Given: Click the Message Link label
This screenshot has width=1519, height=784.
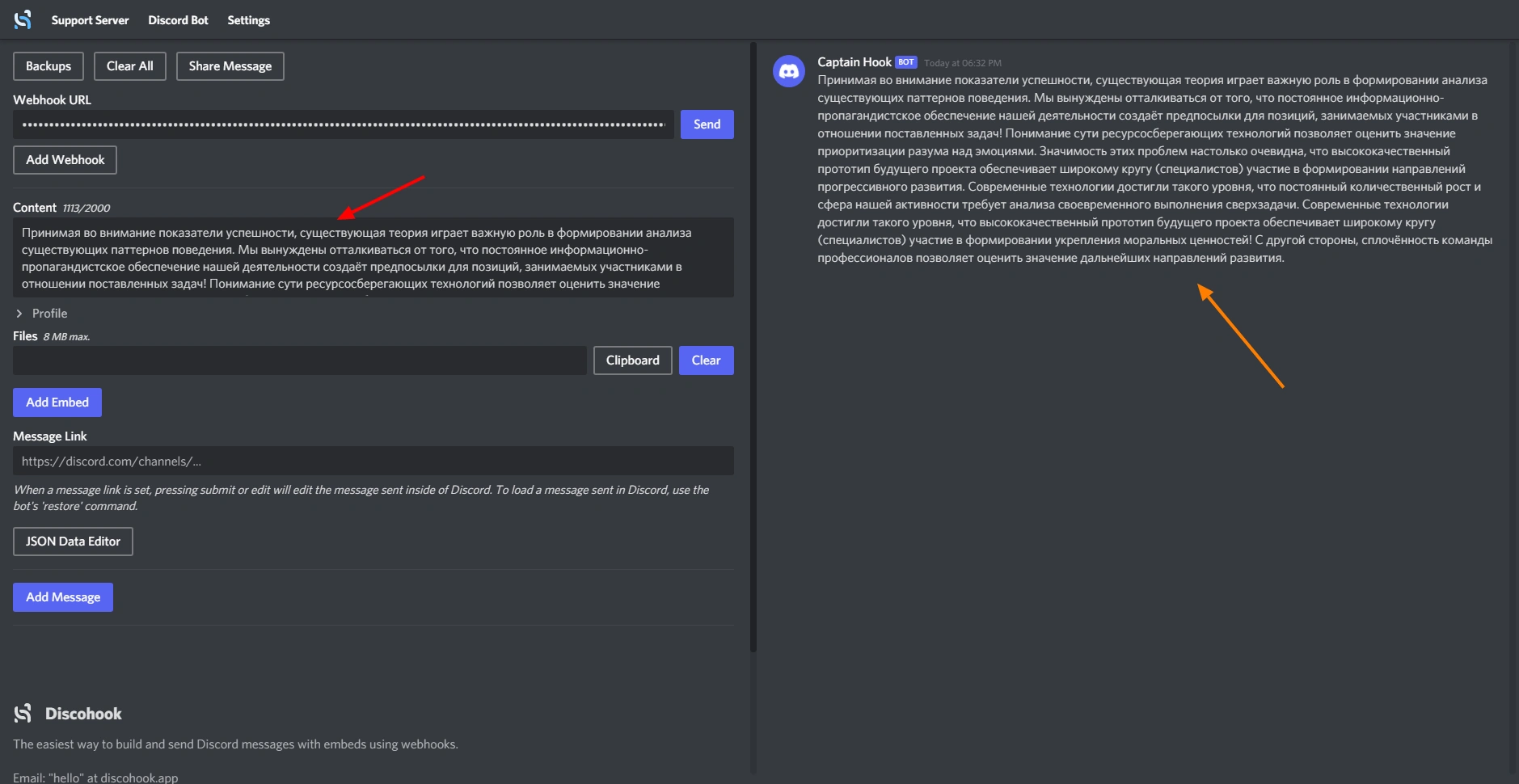Looking at the screenshot, I should point(49,436).
